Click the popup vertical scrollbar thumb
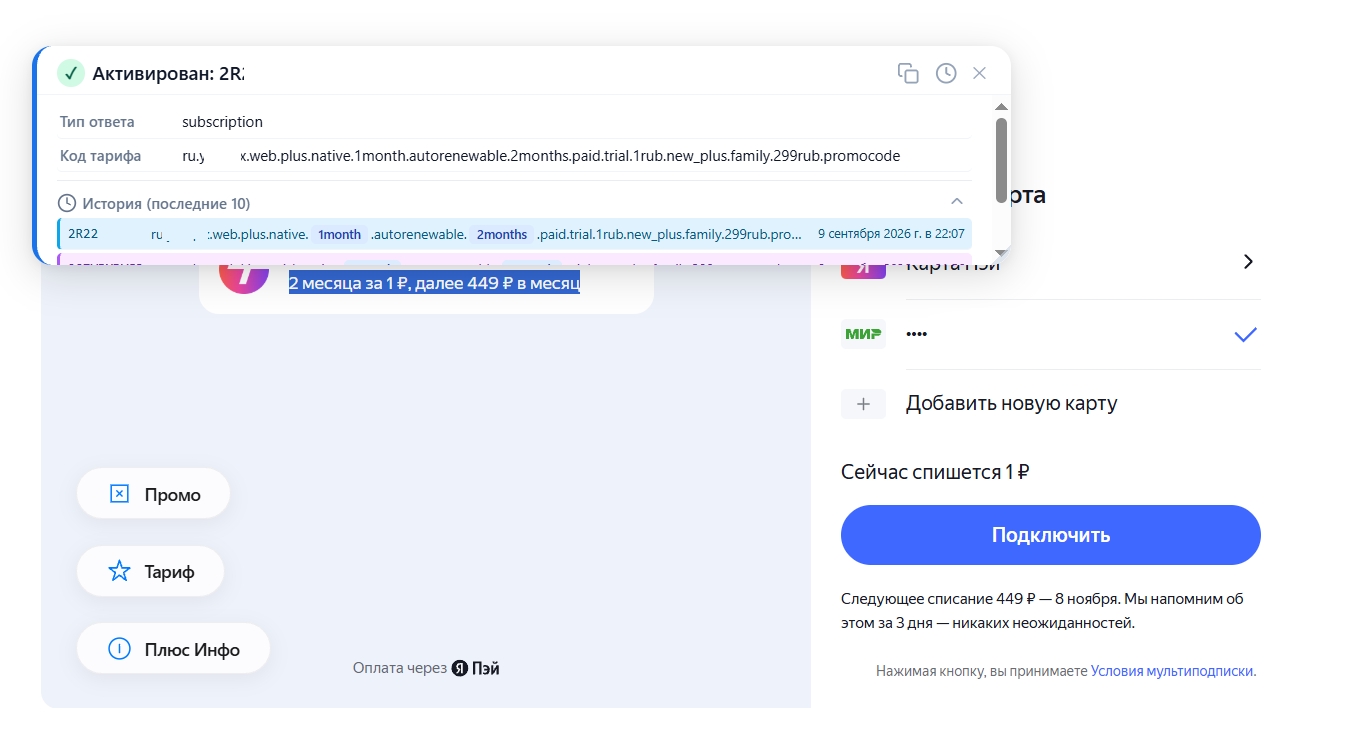 click(x=1001, y=160)
